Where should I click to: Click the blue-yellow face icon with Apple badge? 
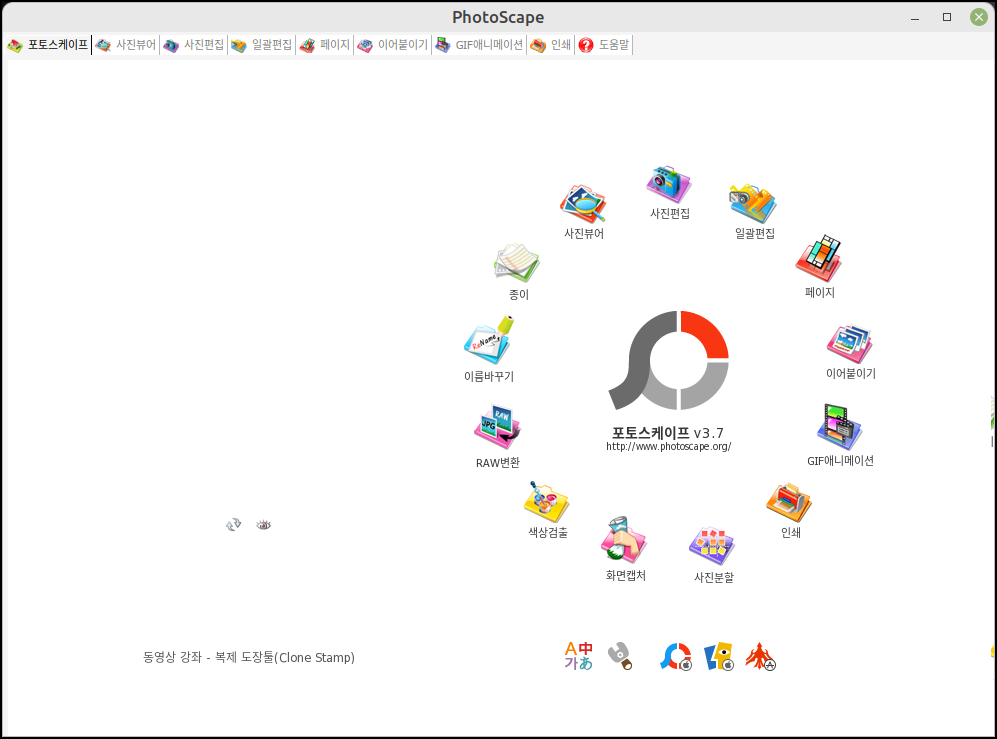click(x=719, y=656)
